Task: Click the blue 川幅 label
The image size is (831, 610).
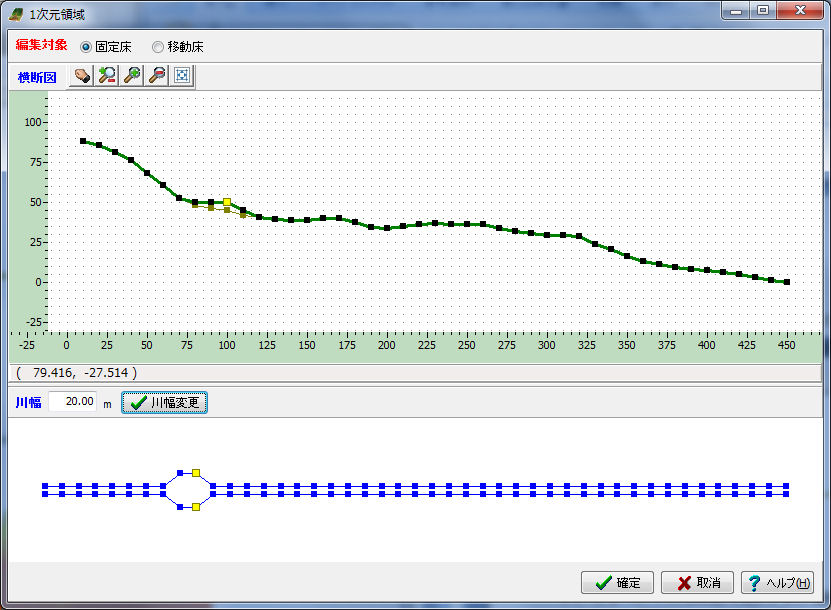Action: [29, 402]
